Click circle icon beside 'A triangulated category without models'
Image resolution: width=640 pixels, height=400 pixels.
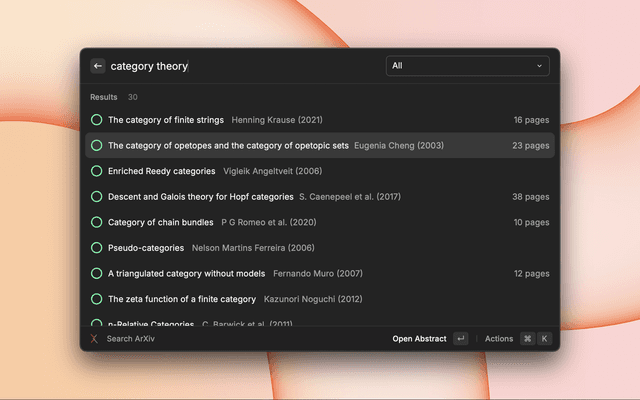pos(97,273)
